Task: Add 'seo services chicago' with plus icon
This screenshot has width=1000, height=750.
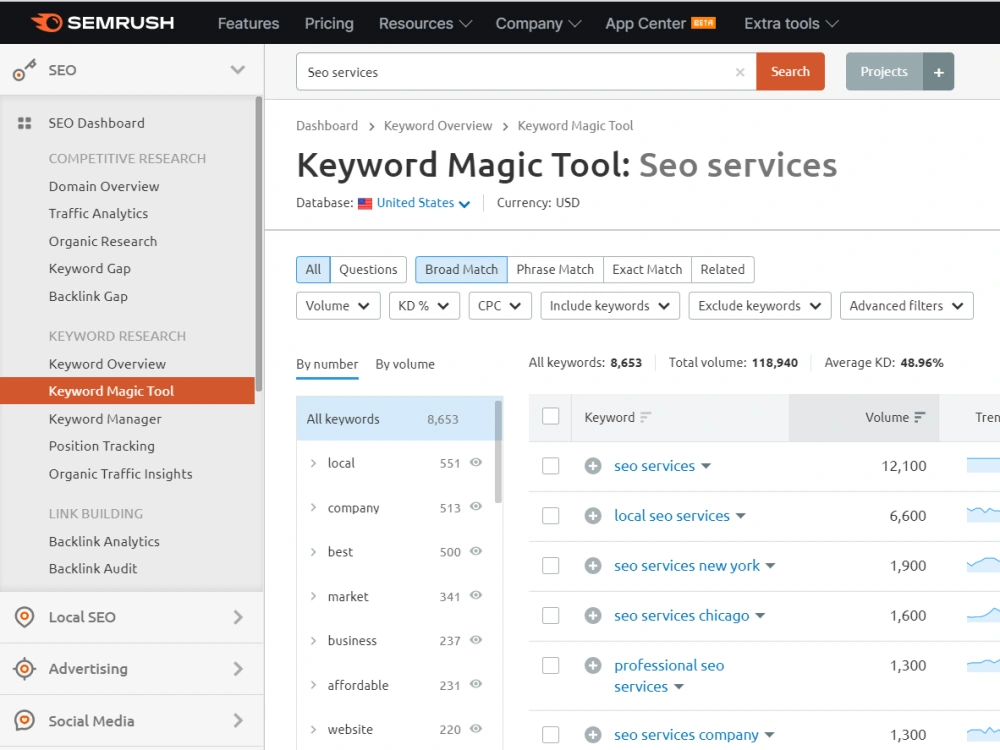Action: 592,615
